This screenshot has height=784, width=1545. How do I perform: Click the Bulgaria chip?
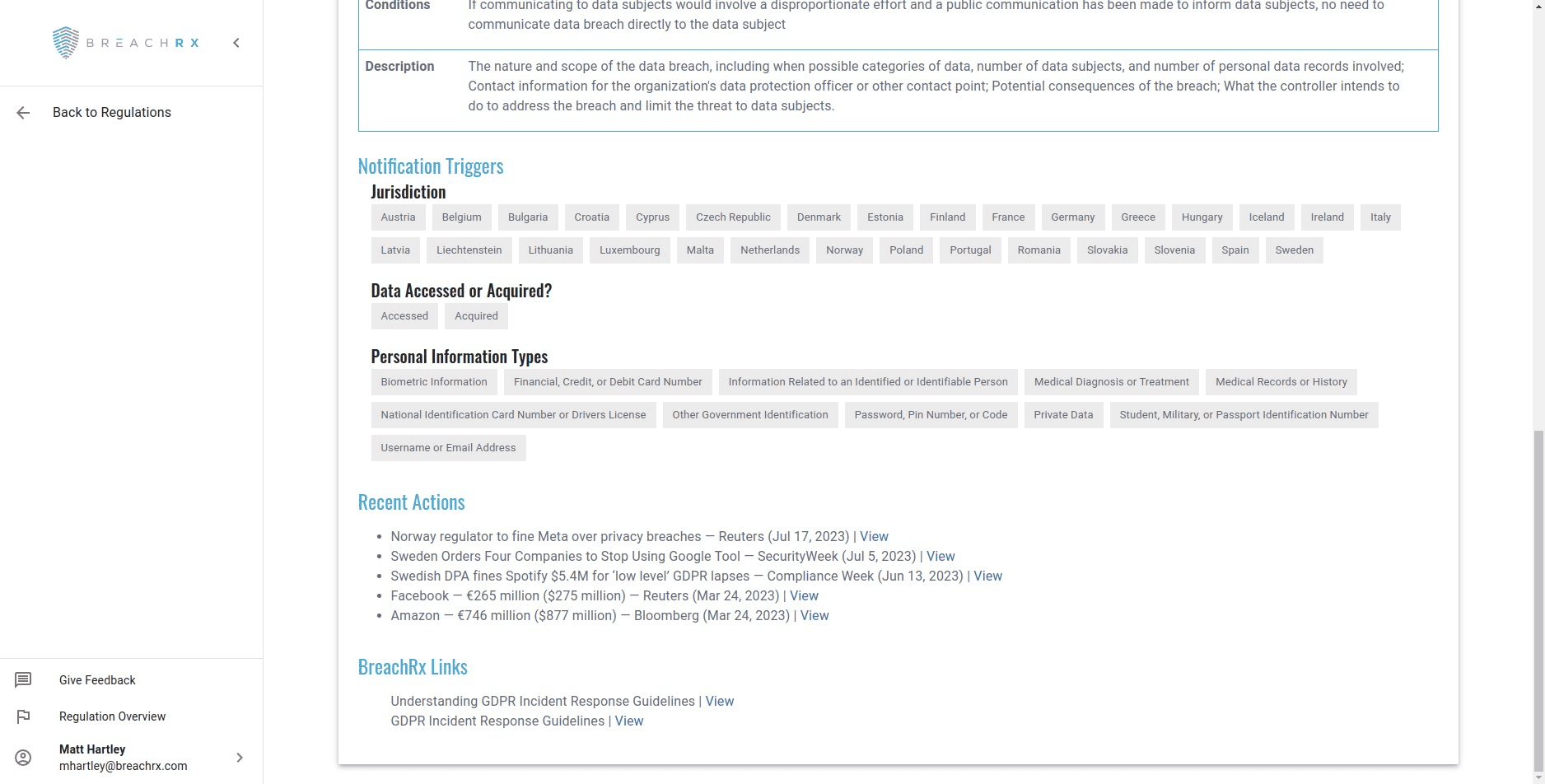coord(528,217)
